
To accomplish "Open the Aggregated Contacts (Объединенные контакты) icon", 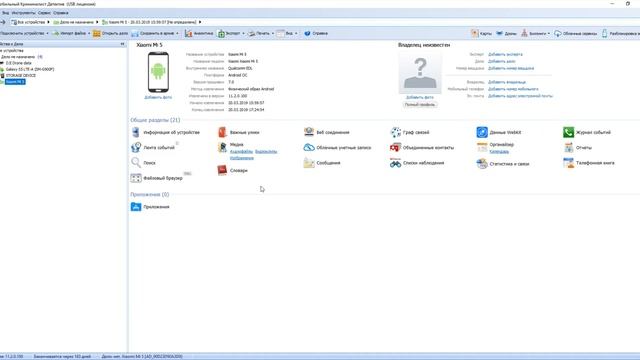I will [x=395, y=147].
